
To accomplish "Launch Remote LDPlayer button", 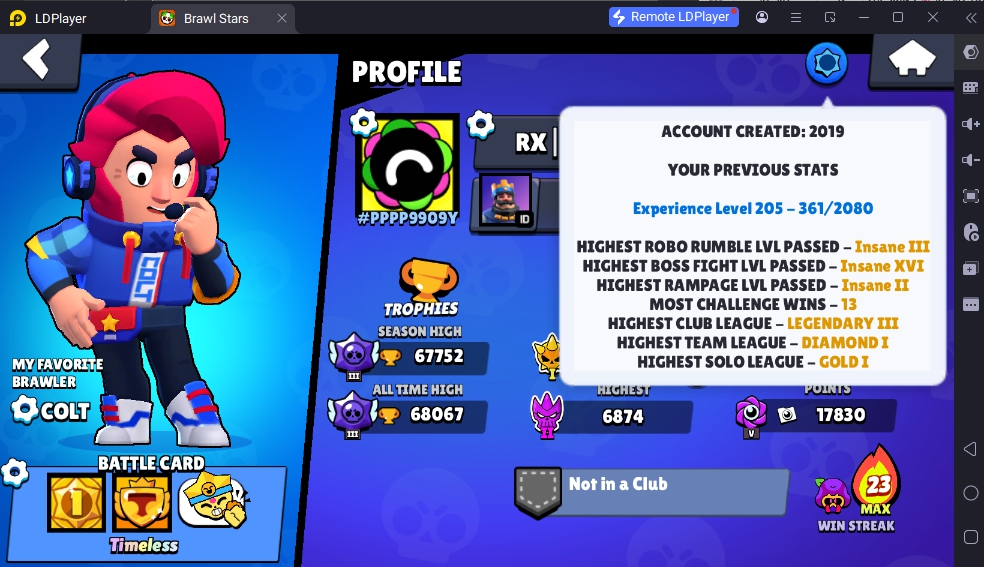I will [673, 17].
